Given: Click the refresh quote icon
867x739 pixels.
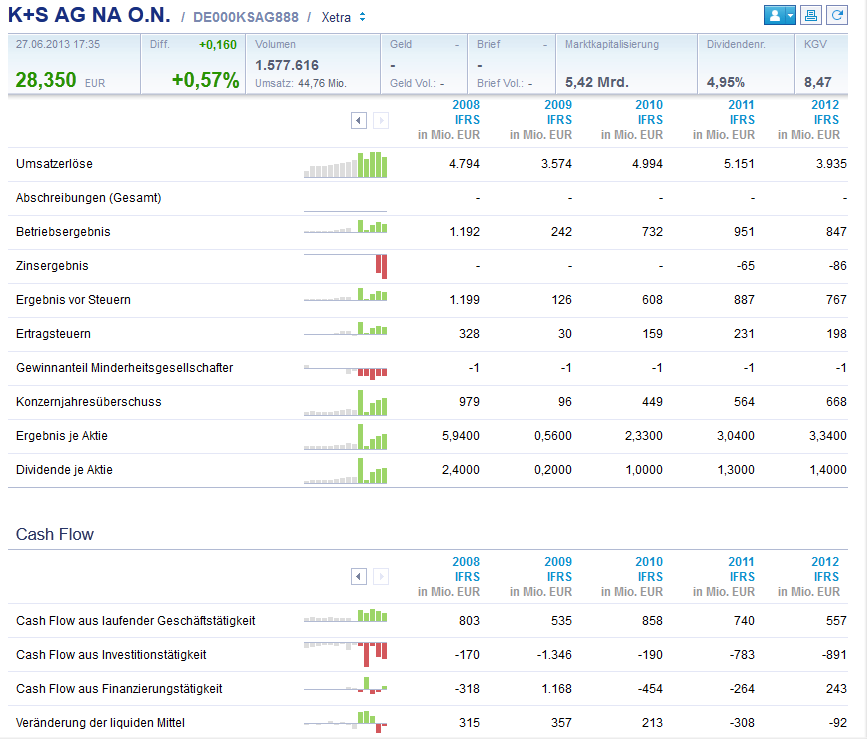Looking at the screenshot, I should coord(837,15).
